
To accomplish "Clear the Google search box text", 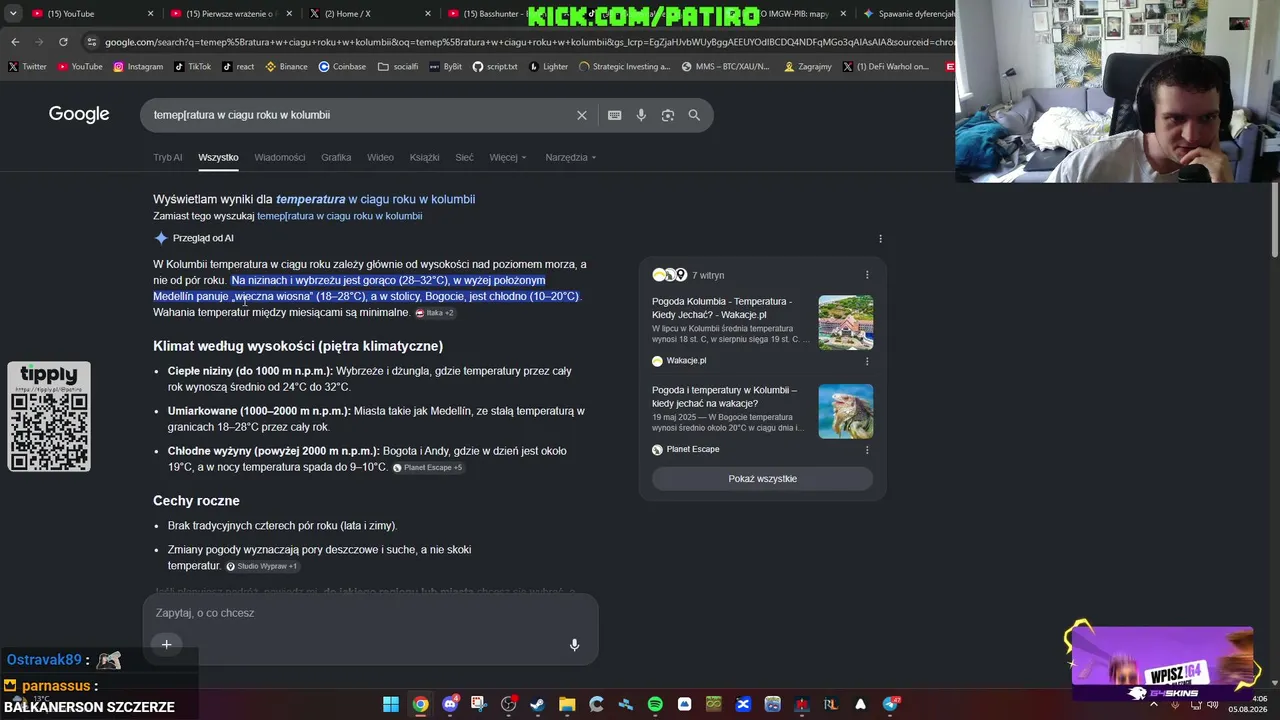I will 582,115.
